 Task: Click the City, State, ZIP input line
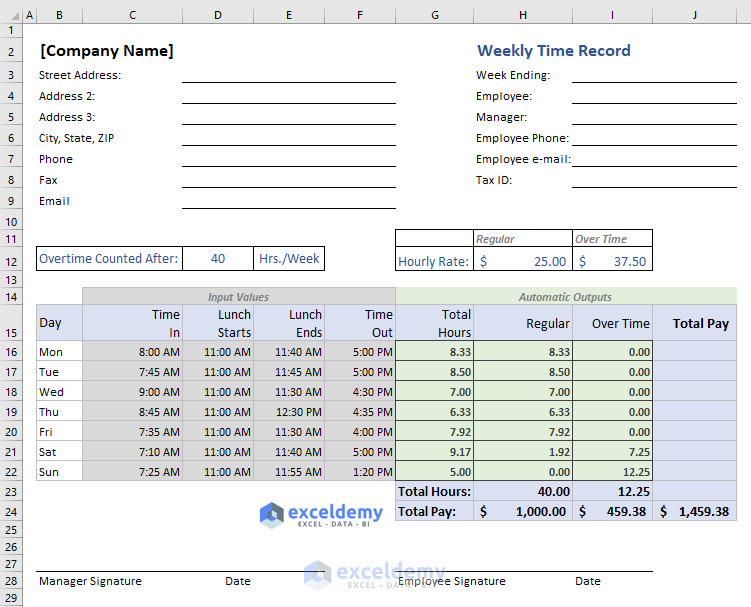(x=289, y=138)
